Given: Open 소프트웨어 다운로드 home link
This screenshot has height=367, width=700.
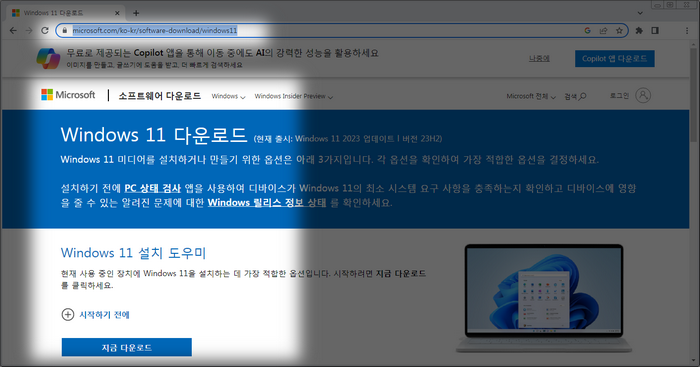Looking at the screenshot, I should 159,96.
